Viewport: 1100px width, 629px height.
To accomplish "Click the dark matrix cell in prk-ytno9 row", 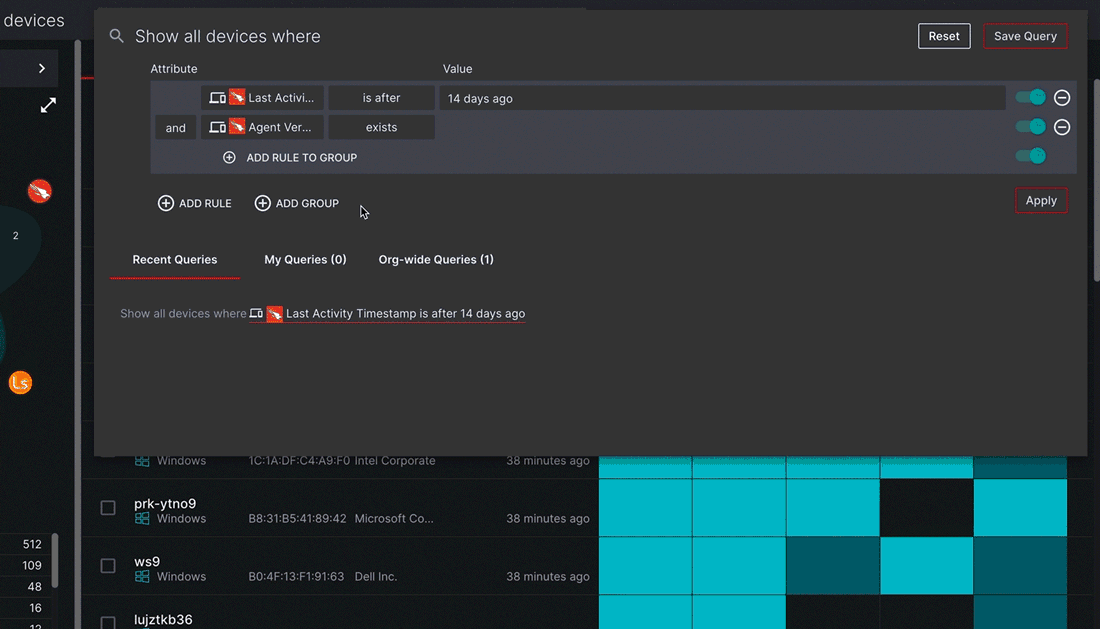I will tap(926, 508).
